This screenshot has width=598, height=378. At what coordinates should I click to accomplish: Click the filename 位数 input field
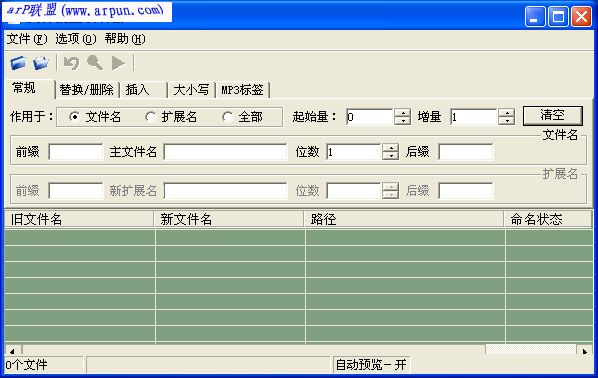tap(354, 152)
